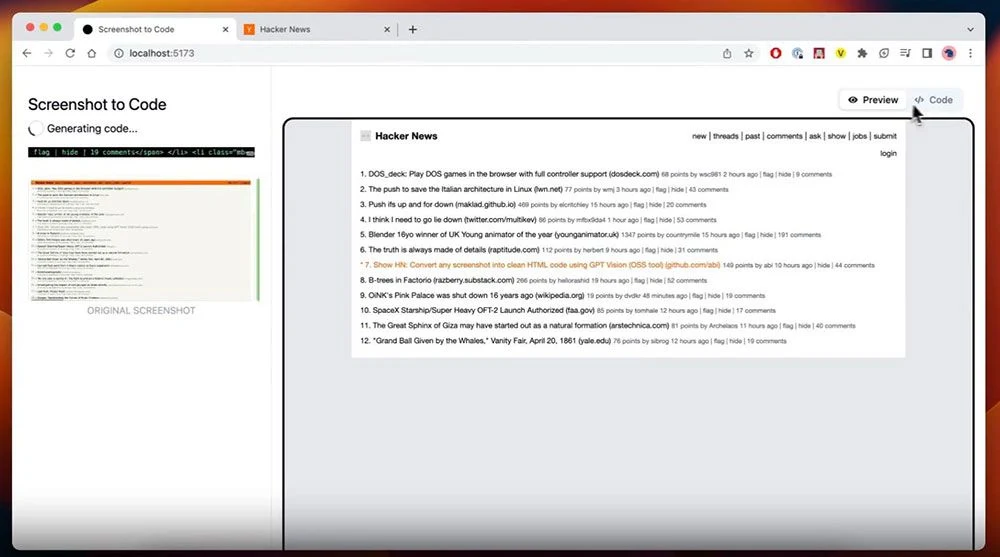Click the generated code log strip
This screenshot has width=1000, height=557.
(141, 152)
